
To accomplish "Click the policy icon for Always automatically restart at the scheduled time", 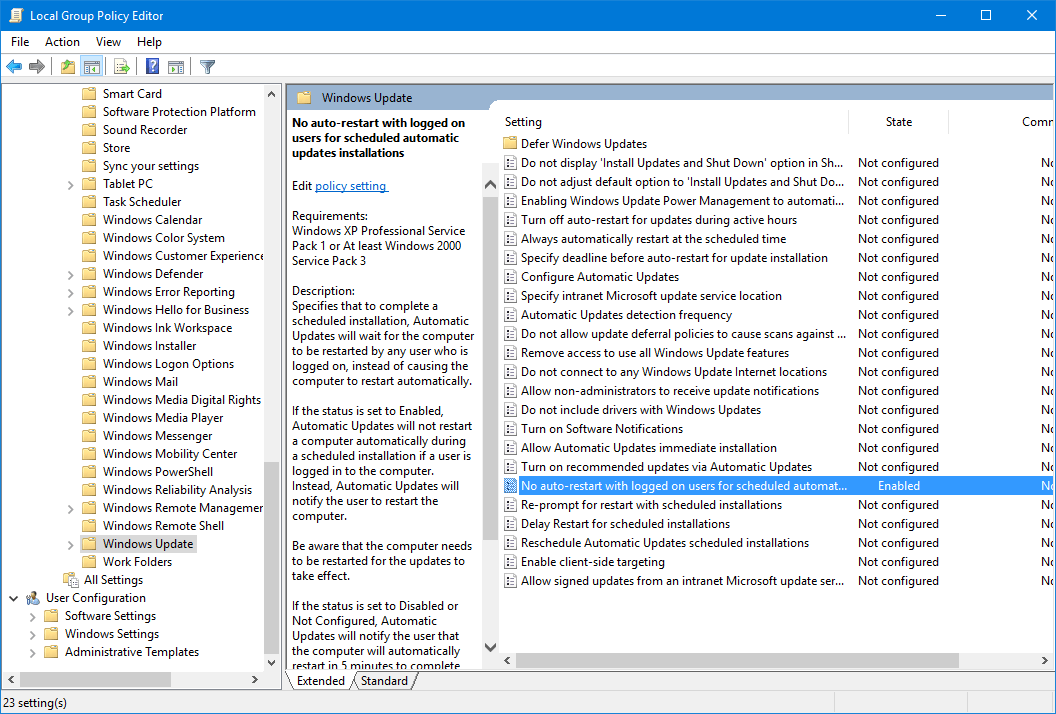I will click(x=510, y=238).
